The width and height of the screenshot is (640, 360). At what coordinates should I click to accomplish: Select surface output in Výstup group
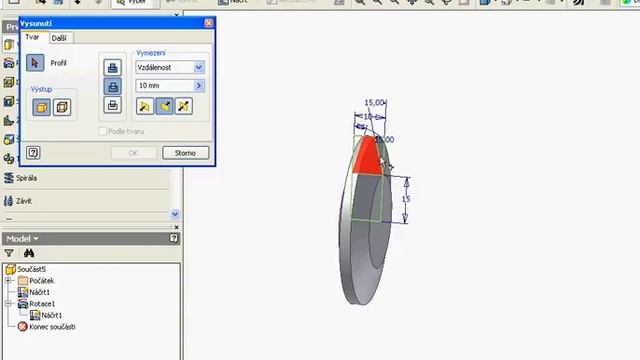click(x=62, y=107)
